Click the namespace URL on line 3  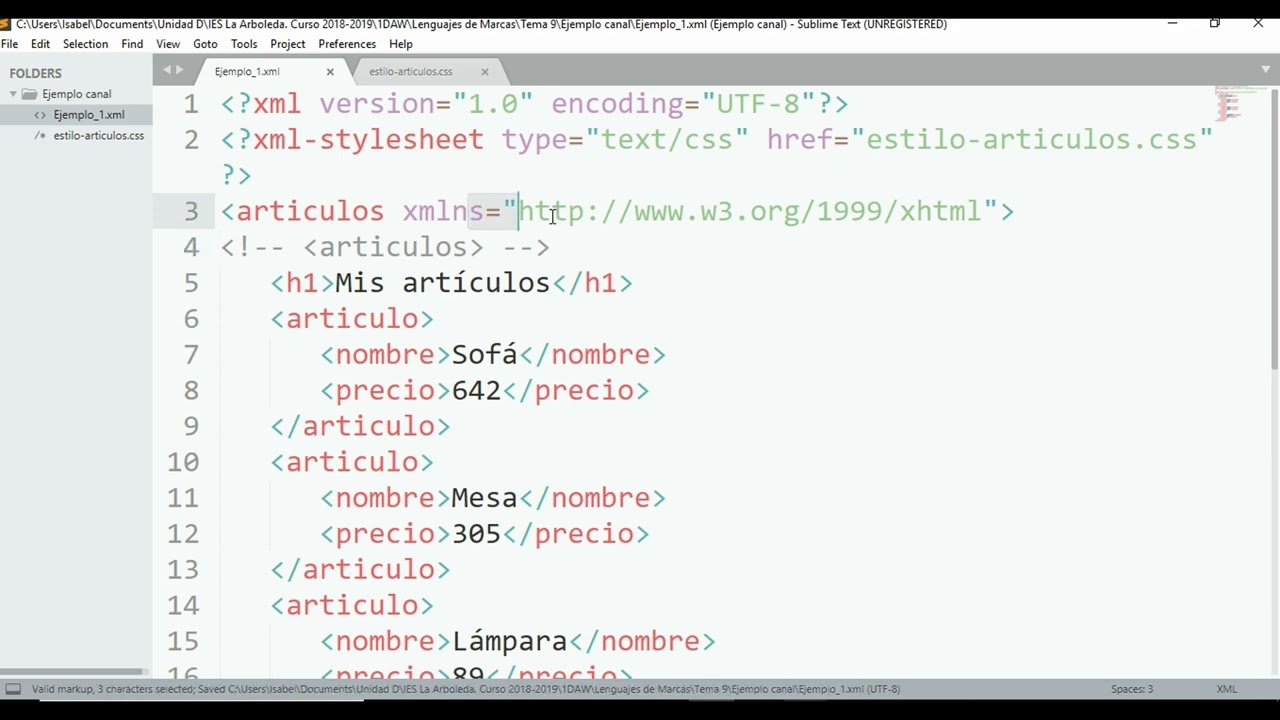[x=750, y=211]
